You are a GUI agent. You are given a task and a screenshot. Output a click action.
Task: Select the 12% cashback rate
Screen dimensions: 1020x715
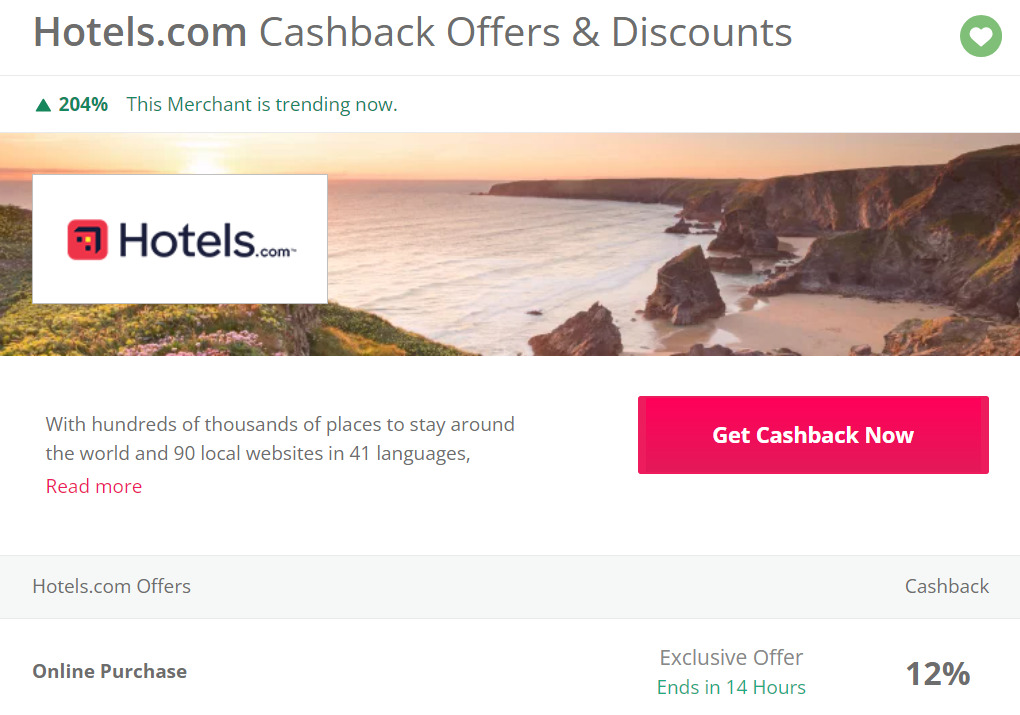[938, 674]
